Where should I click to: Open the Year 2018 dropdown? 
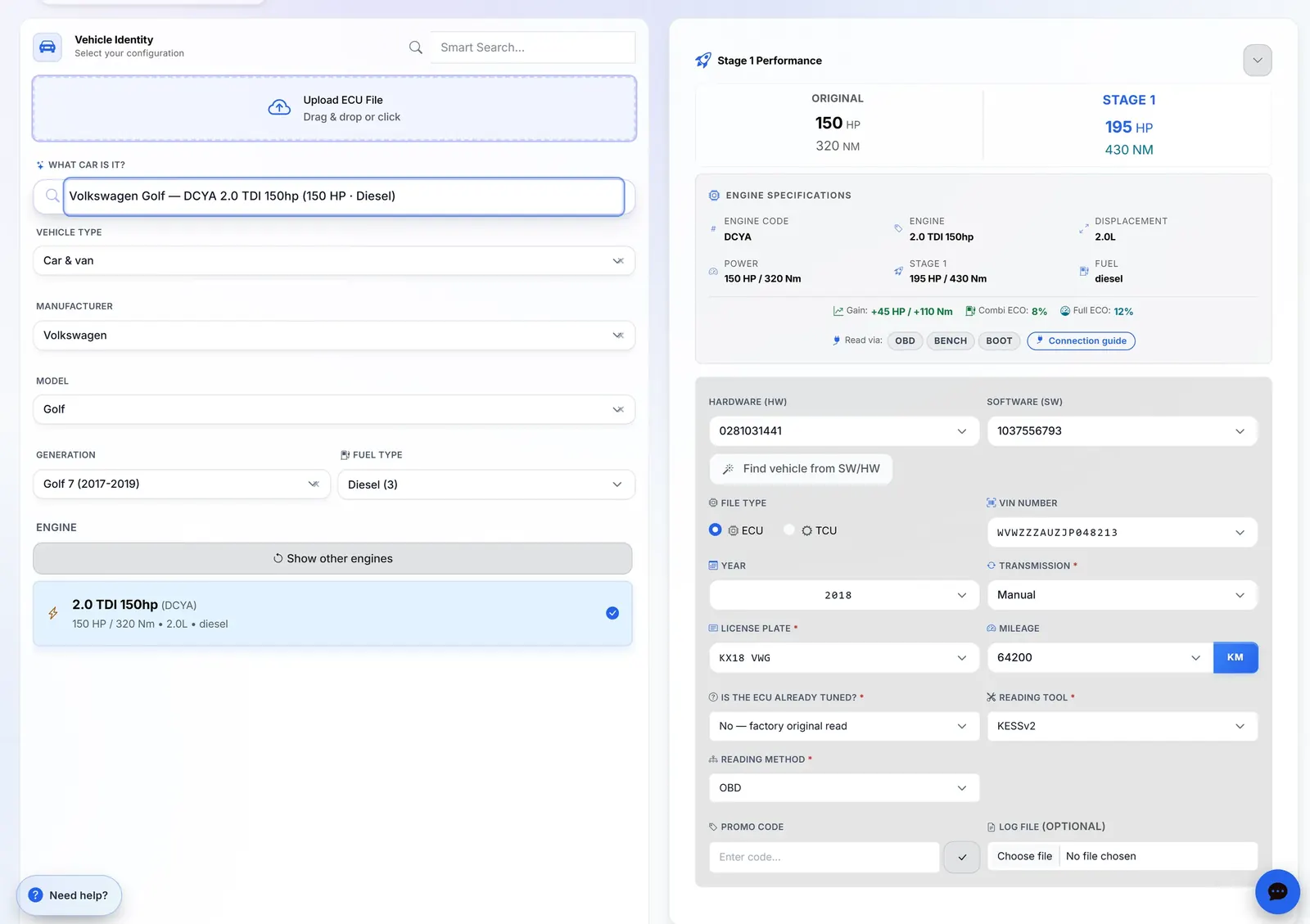coord(844,595)
